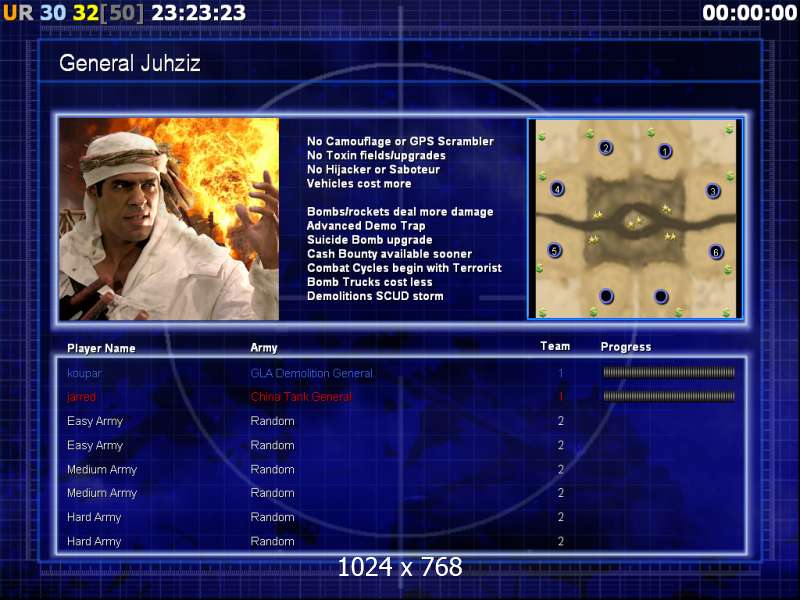Screen dimensions: 800x600
Task: Click GLA Demolition General army entry
Action: coord(311,373)
